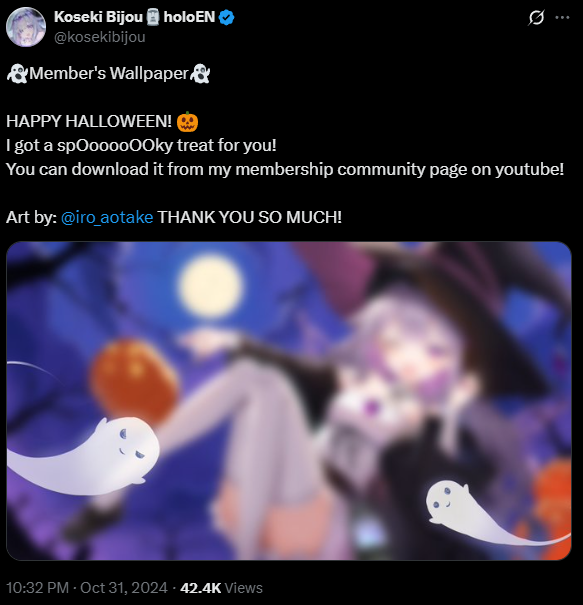Click ghost emoji before Member's Wallpaper
The height and width of the screenshot is (605, 583).
tap(17, 73)
